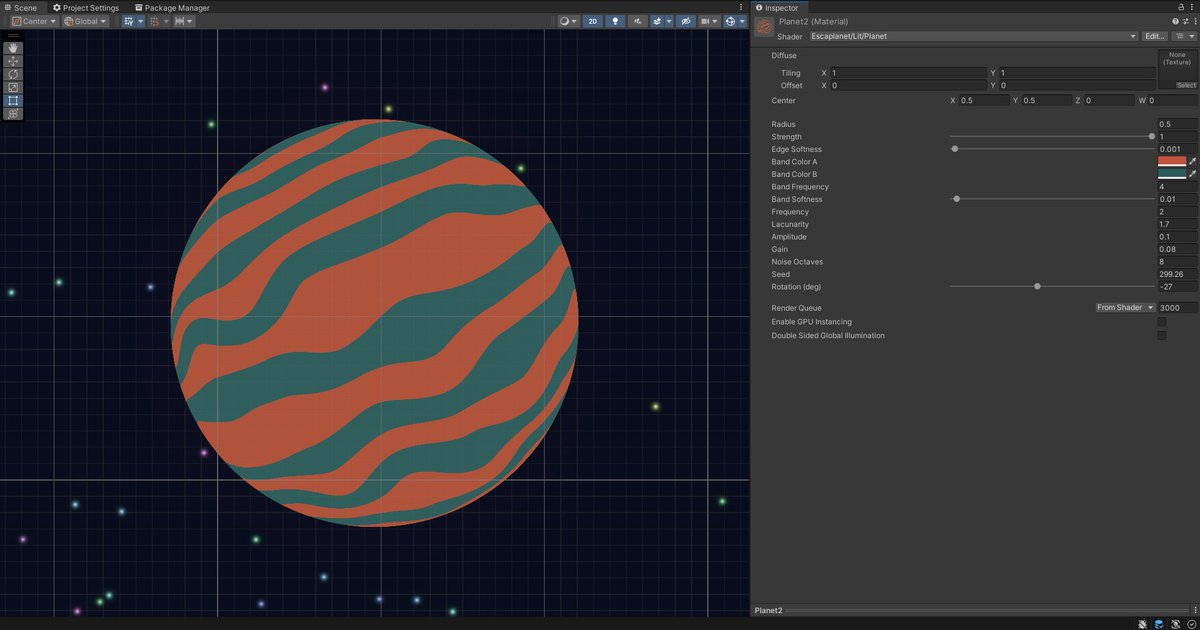Toggle hidden objects visibility in scene
The width and height of the screenshot is (1200, 630).
click(685, 20)
